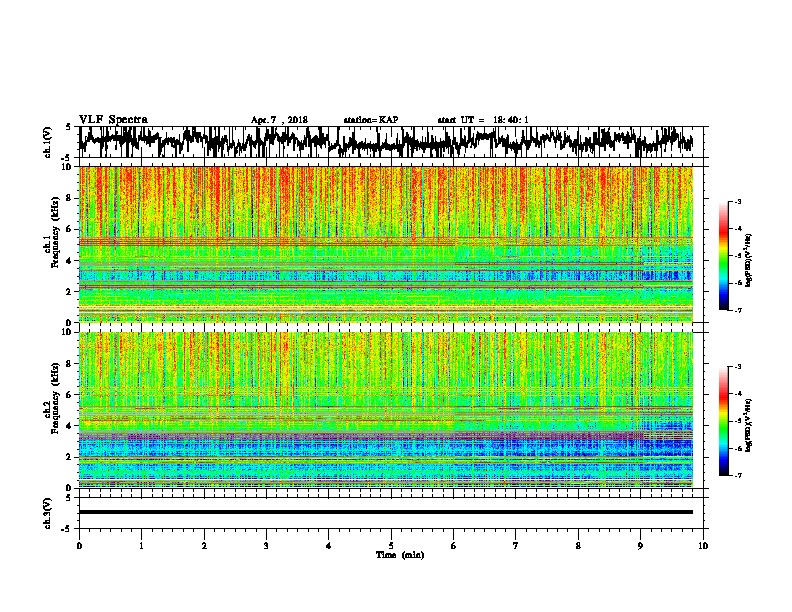Click the 0 tick on the time axis

pyautogui.click(x=79, y=546)
